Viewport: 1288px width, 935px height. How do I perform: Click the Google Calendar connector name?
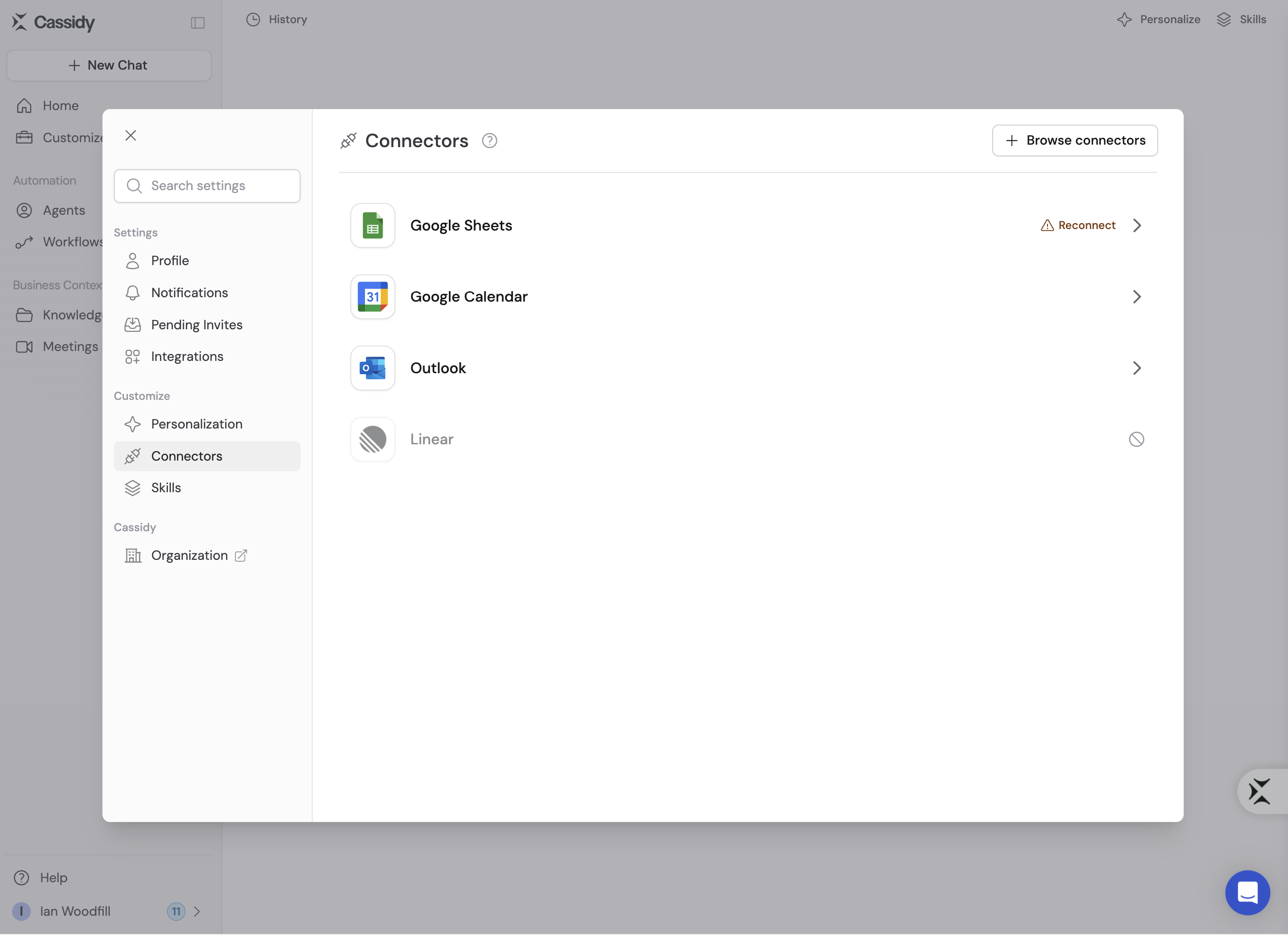point(469,297)
